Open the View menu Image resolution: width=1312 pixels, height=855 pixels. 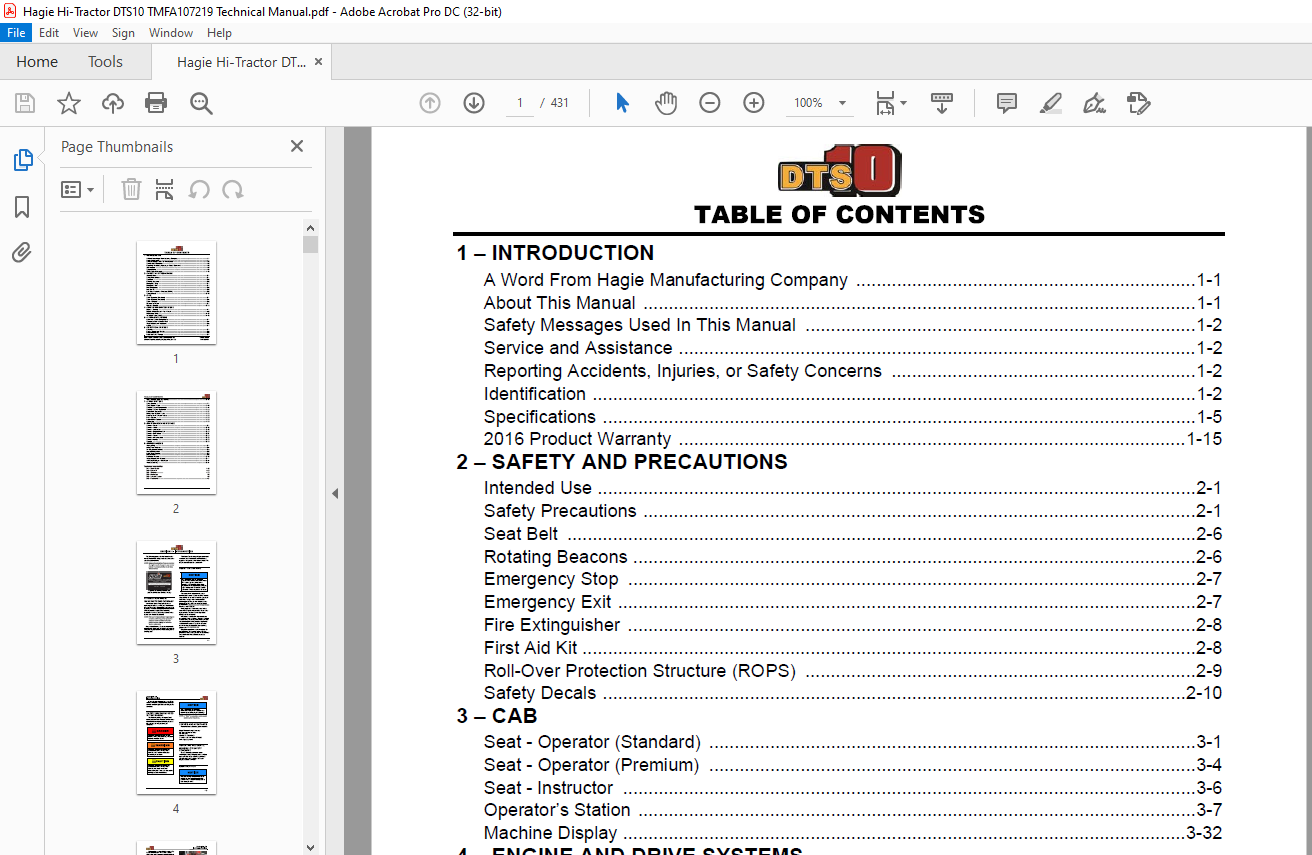tap(86, 33)
